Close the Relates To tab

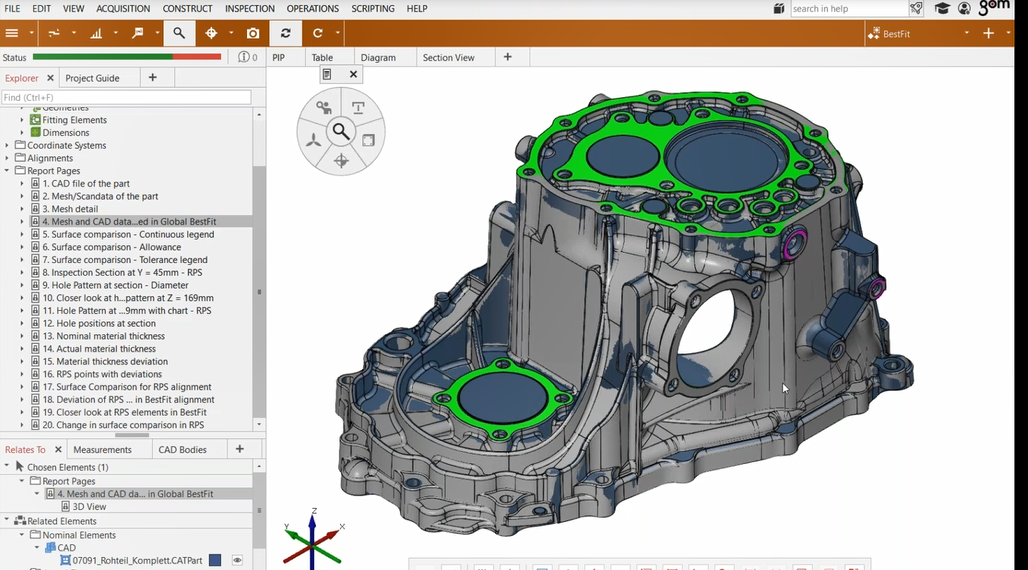click(56, 450)
